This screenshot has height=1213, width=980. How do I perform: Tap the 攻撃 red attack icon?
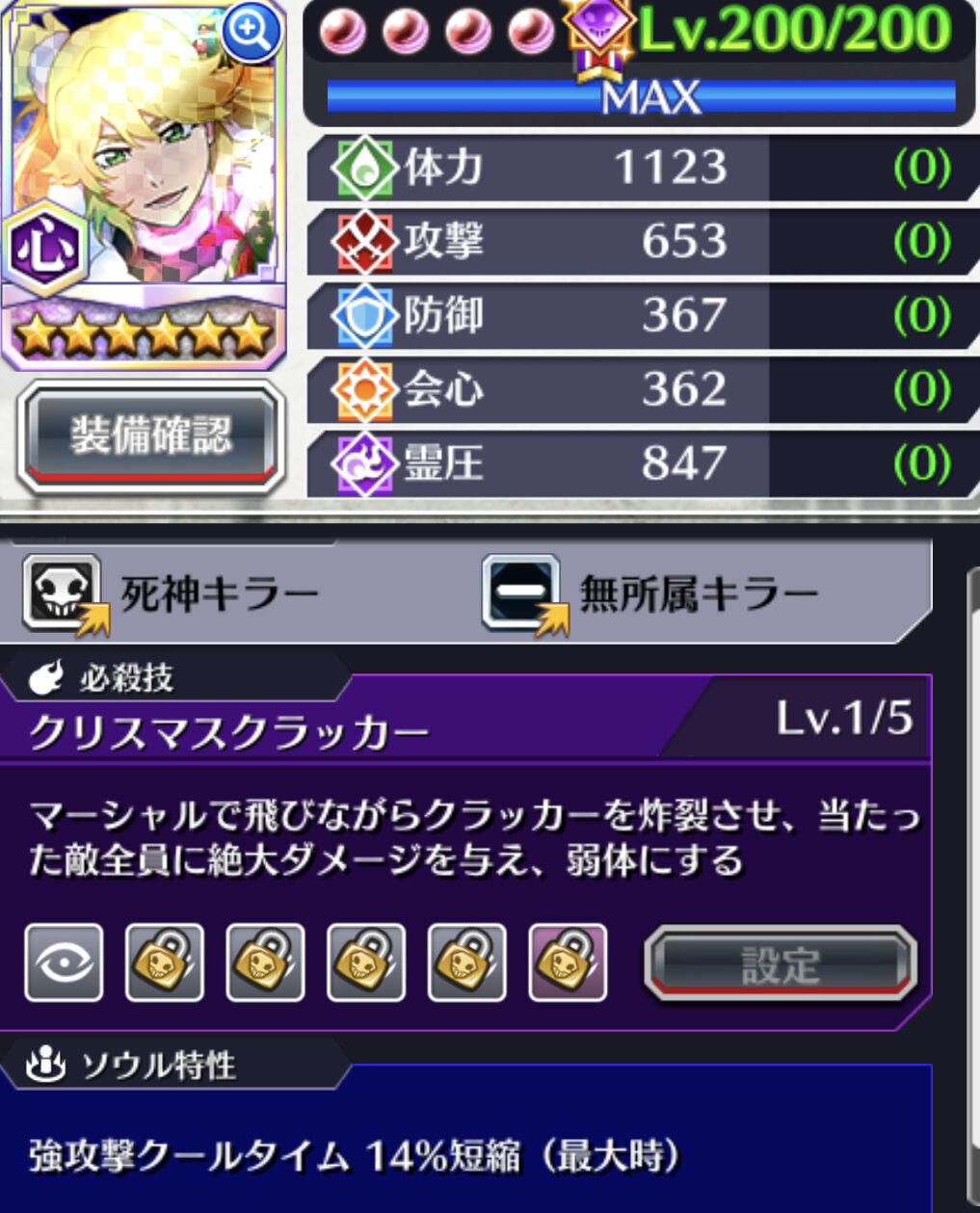point(363,242)
